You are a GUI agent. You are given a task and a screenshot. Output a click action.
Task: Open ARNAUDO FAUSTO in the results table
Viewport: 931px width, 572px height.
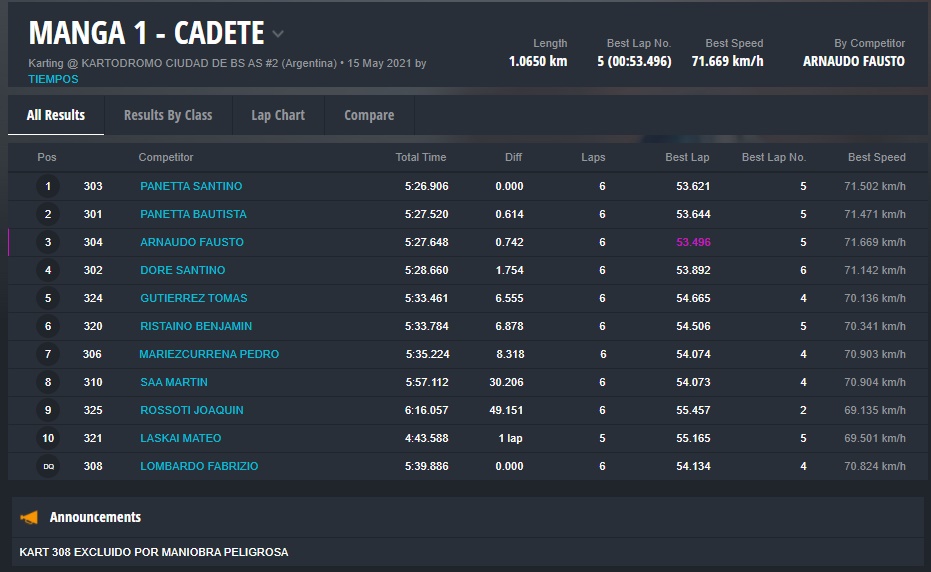coord(192,242)
